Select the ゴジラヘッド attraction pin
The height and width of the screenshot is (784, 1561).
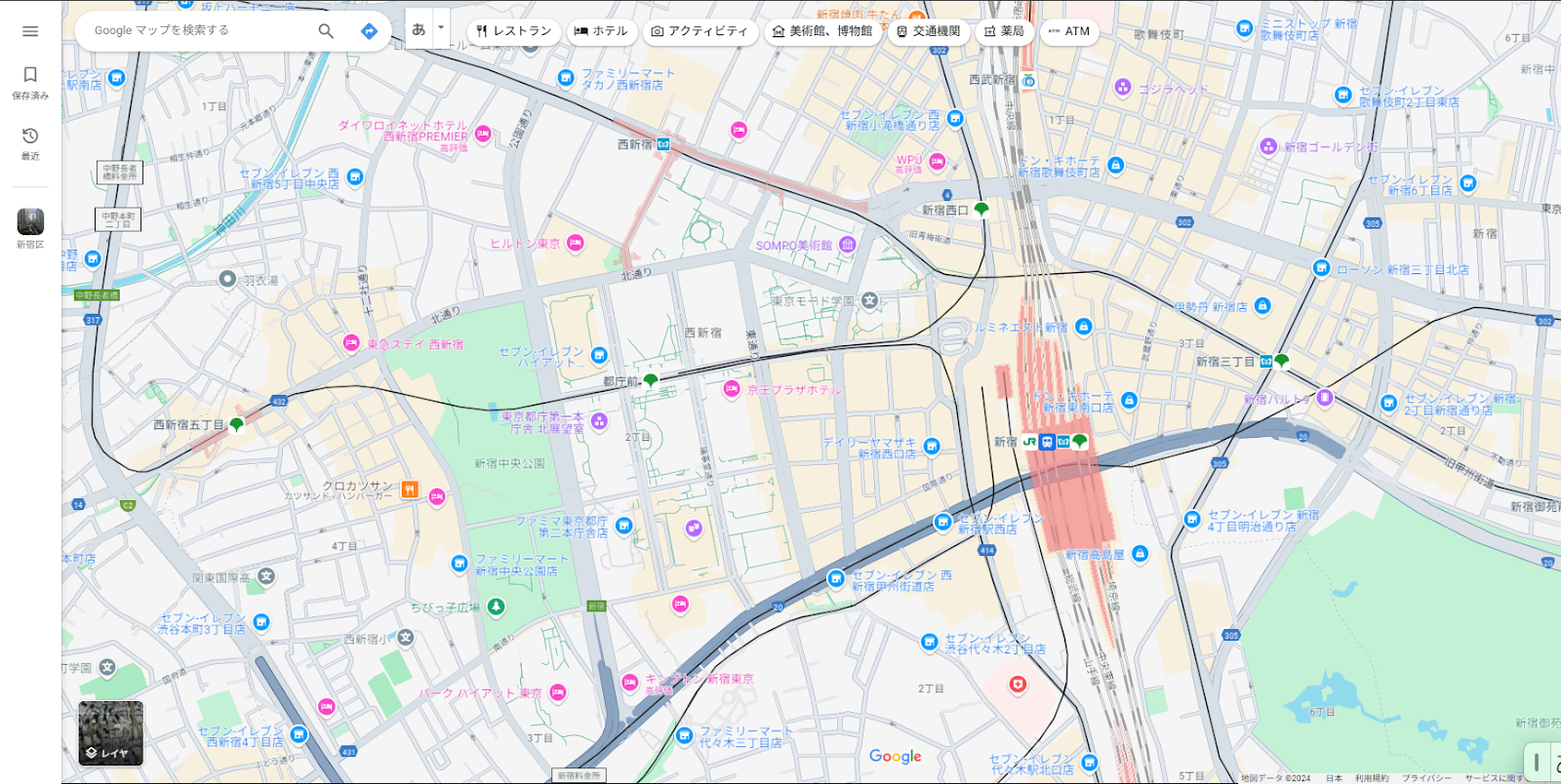1123,88
